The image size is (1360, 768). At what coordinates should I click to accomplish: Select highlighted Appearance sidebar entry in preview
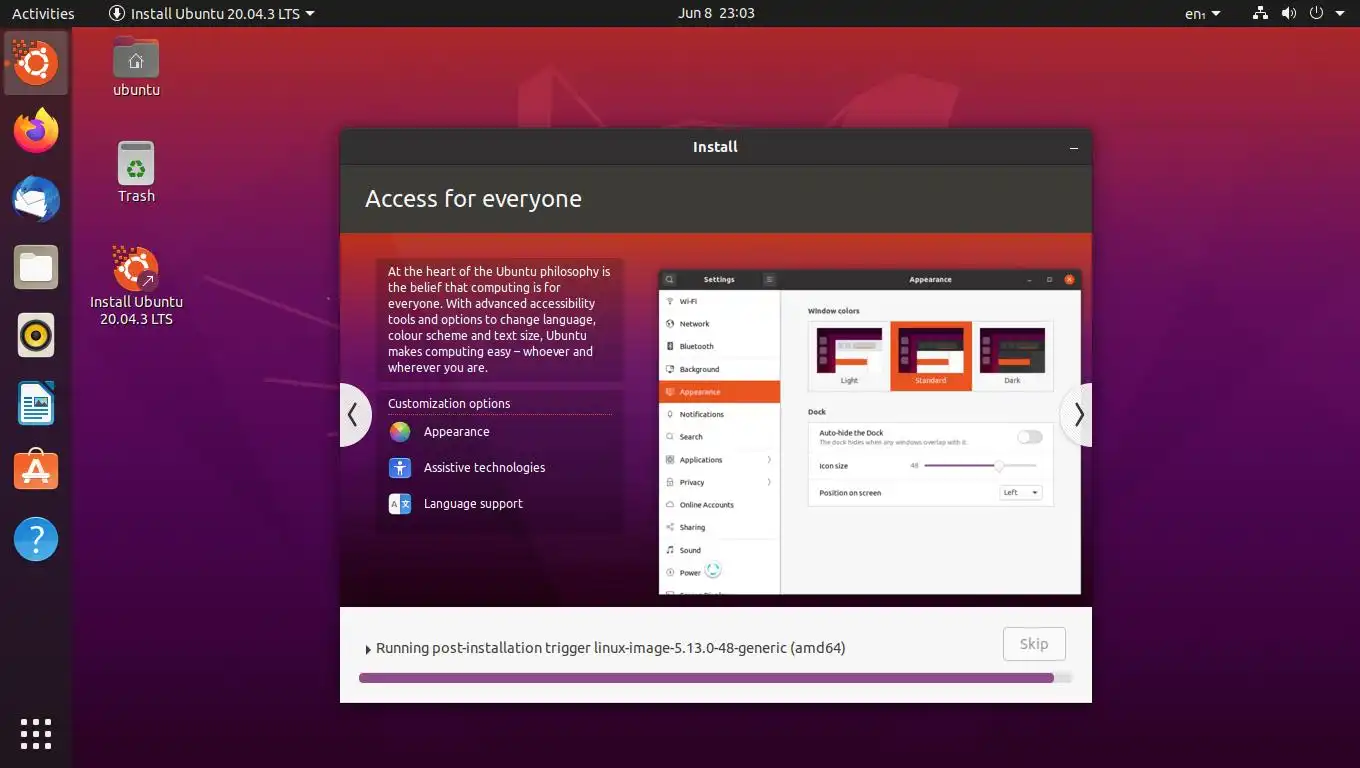[x=719, y=392]
